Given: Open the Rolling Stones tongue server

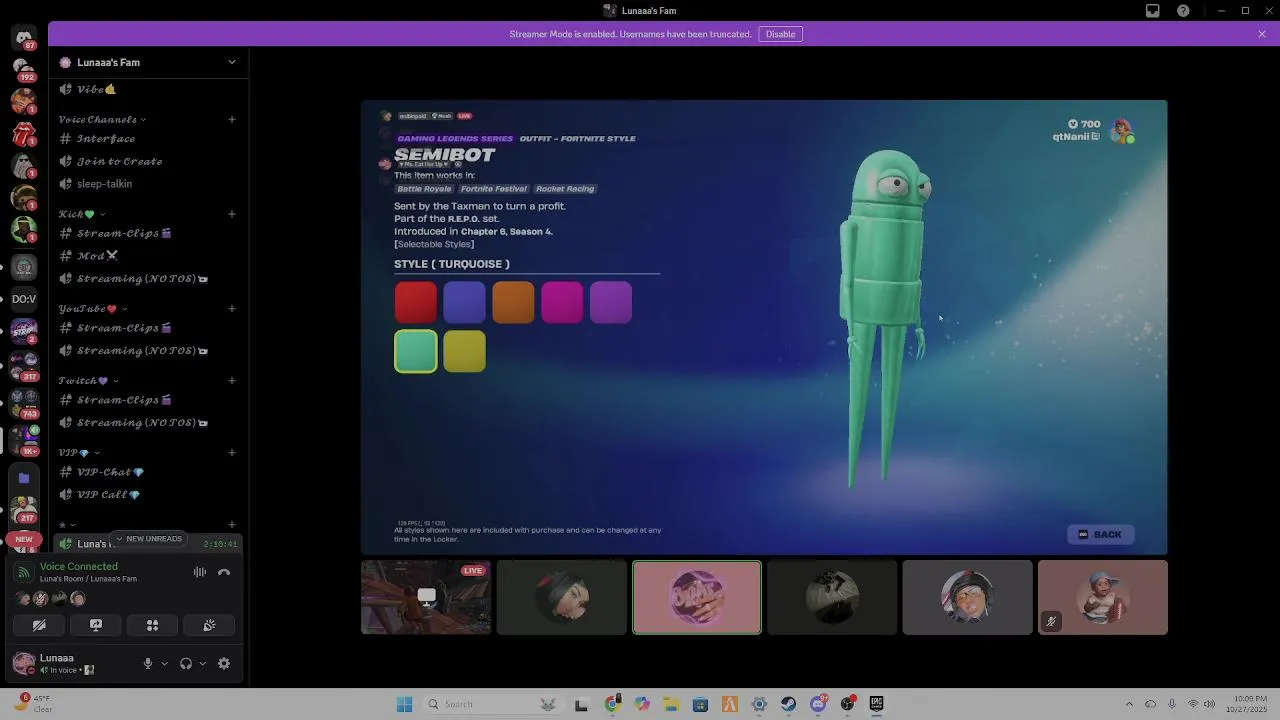Looking at the screenshot, I should [24, 134].
